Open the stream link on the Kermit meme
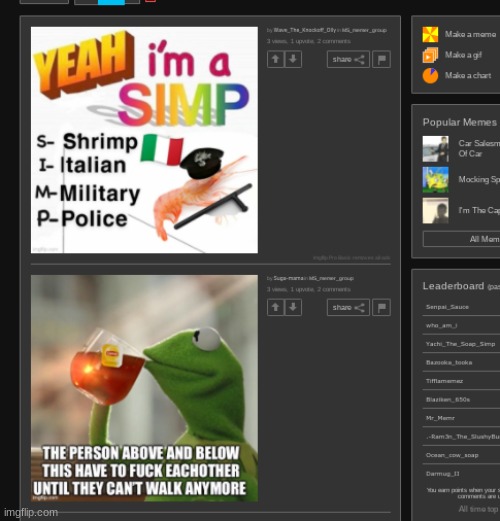The width and height of the screenshot is (500, 521). (x=331, y=278)
